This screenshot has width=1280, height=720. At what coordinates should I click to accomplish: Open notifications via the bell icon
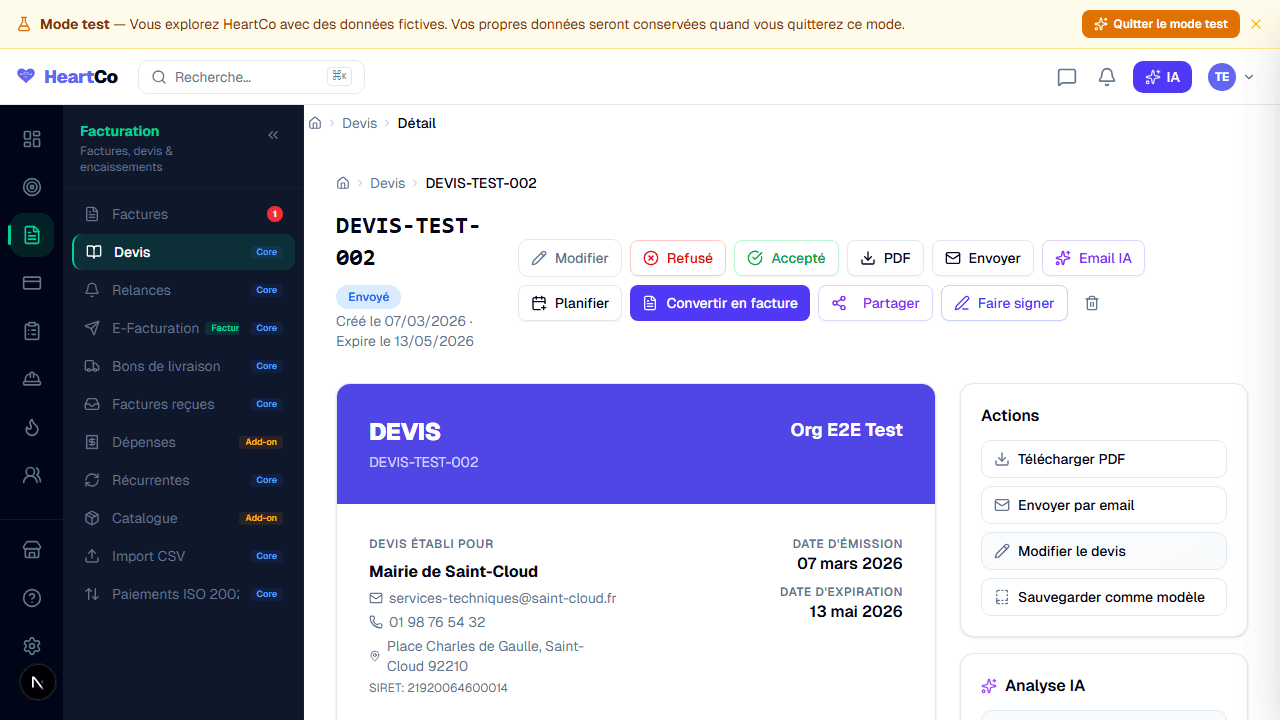pyautogui.click(x=1106, y=77)
